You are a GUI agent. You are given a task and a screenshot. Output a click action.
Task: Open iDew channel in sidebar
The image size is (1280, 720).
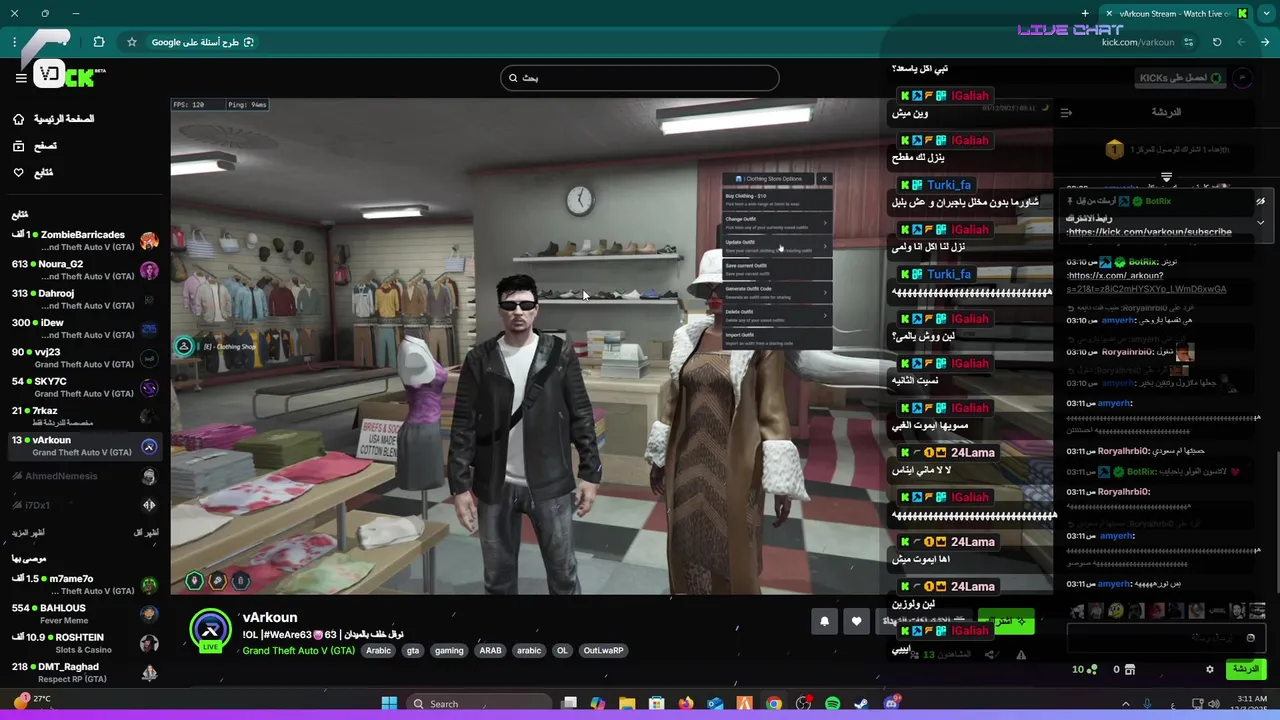tap(85, 329)
